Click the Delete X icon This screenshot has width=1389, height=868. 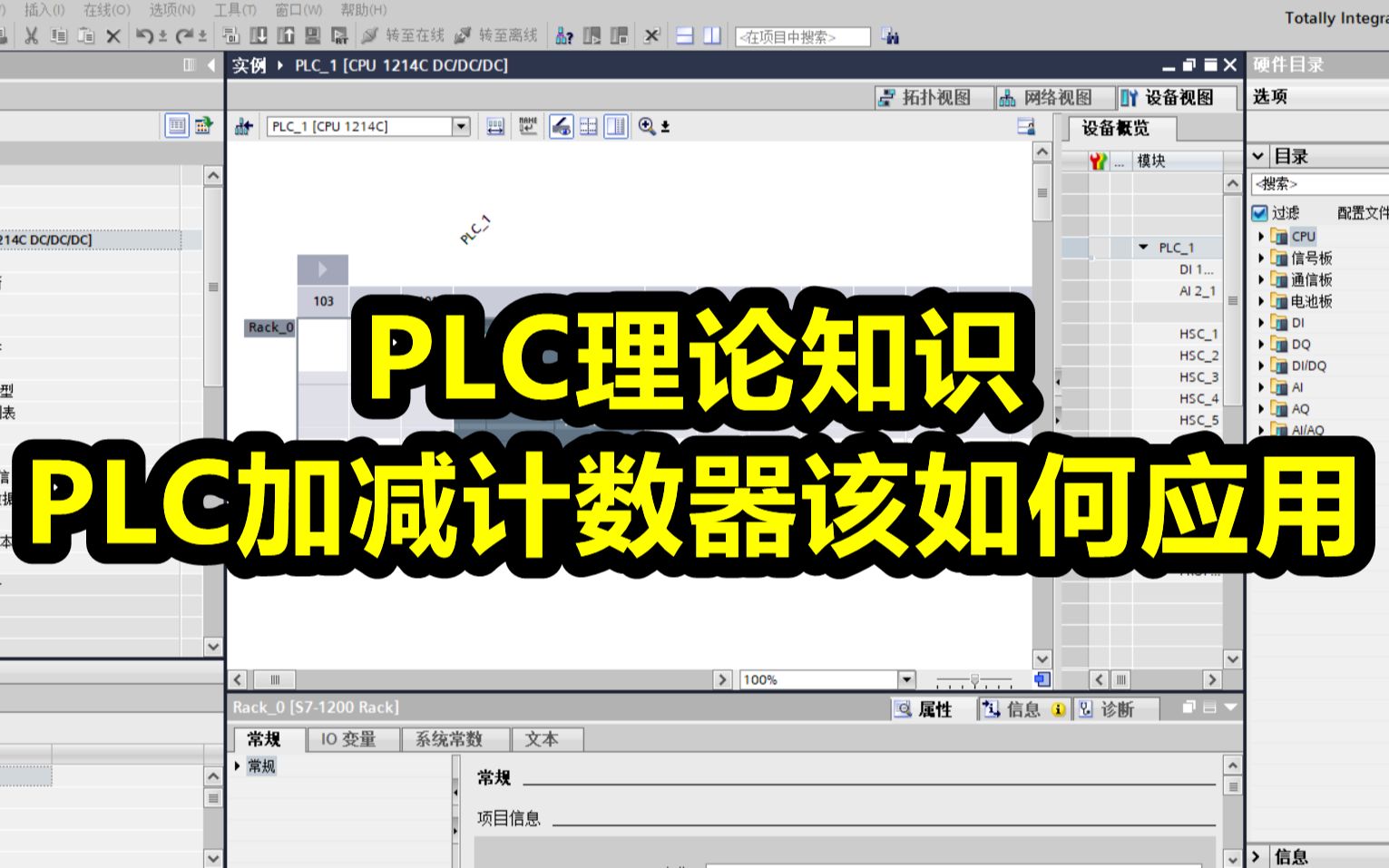coord(113,36)
